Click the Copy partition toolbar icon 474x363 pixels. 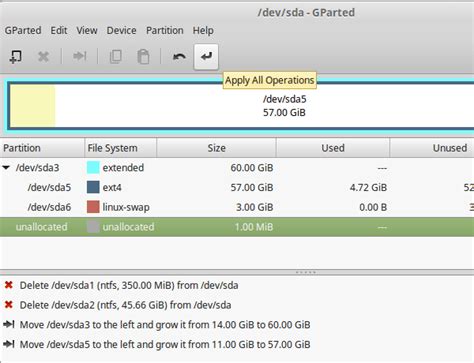115,57
